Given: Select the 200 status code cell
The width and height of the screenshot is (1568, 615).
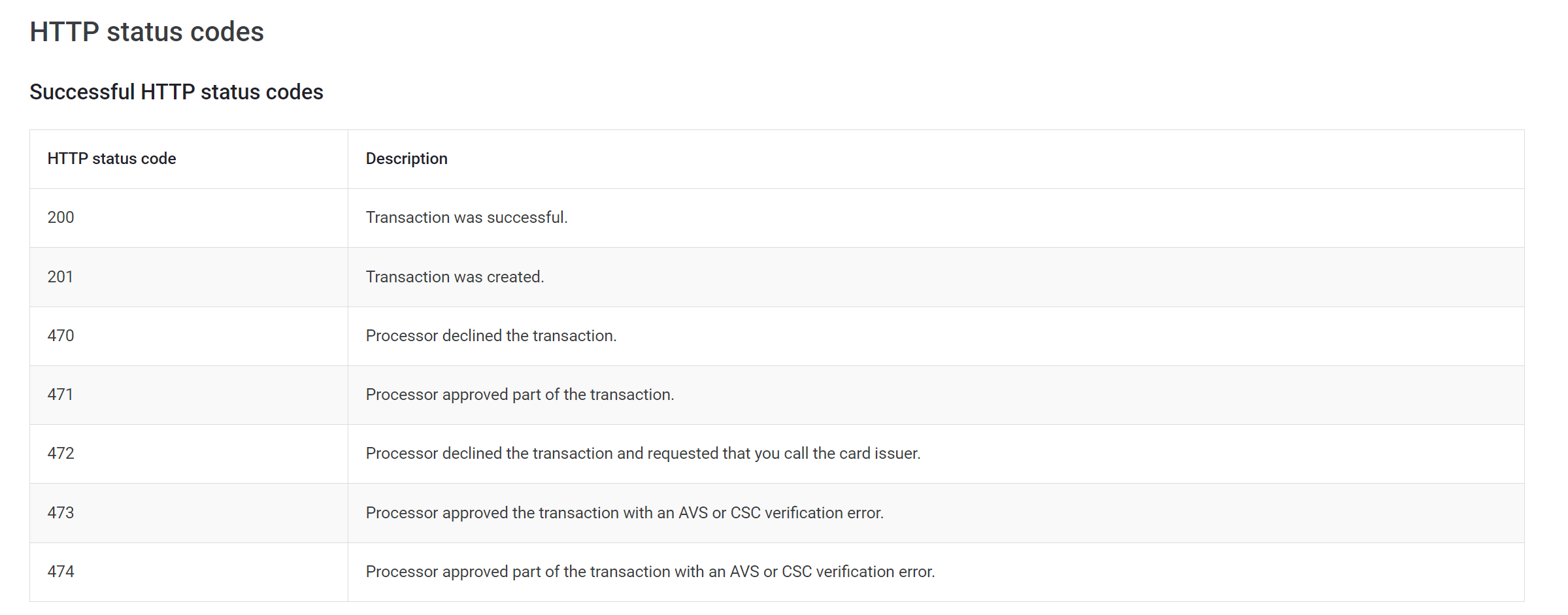Looking at the screenshot, I should 61,218.
